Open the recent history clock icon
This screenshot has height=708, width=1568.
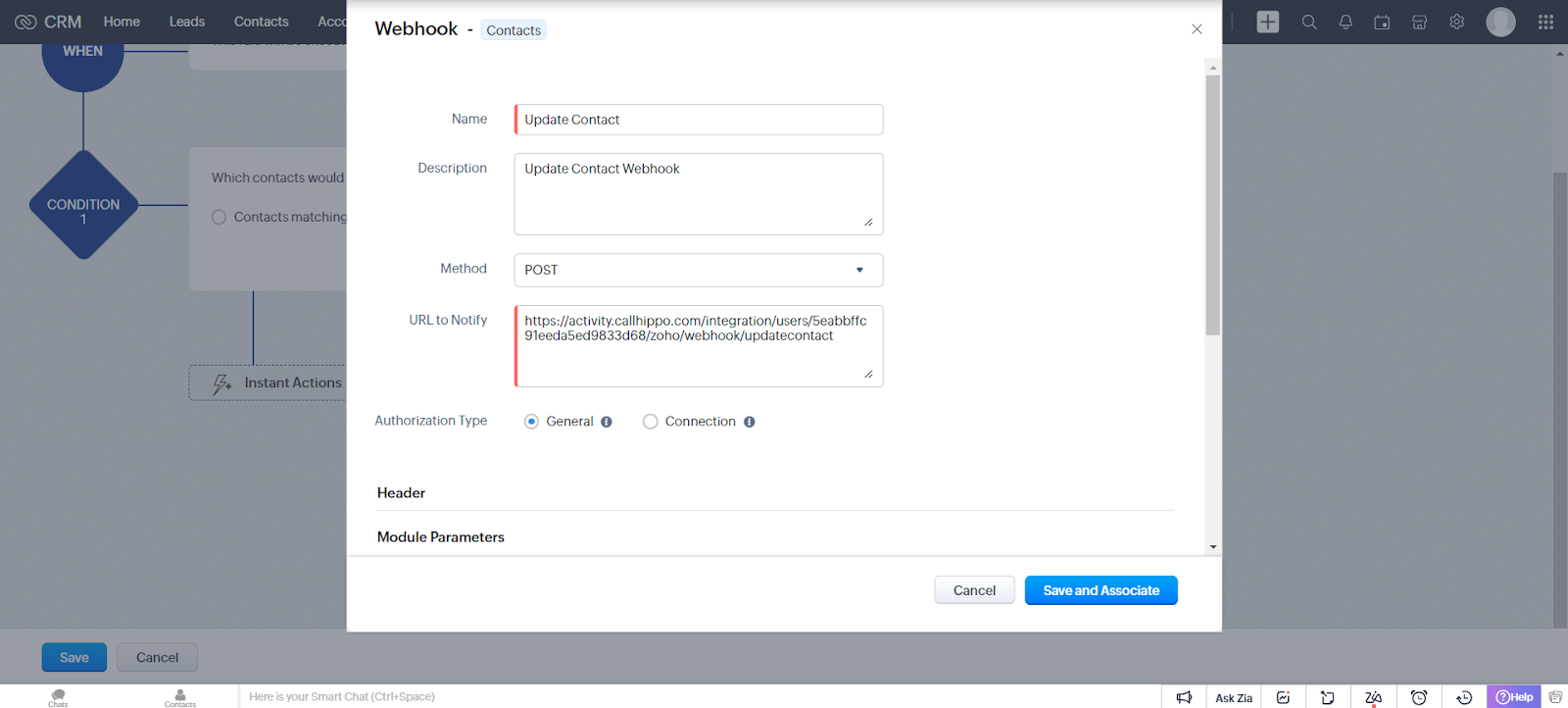(1464, 697)
